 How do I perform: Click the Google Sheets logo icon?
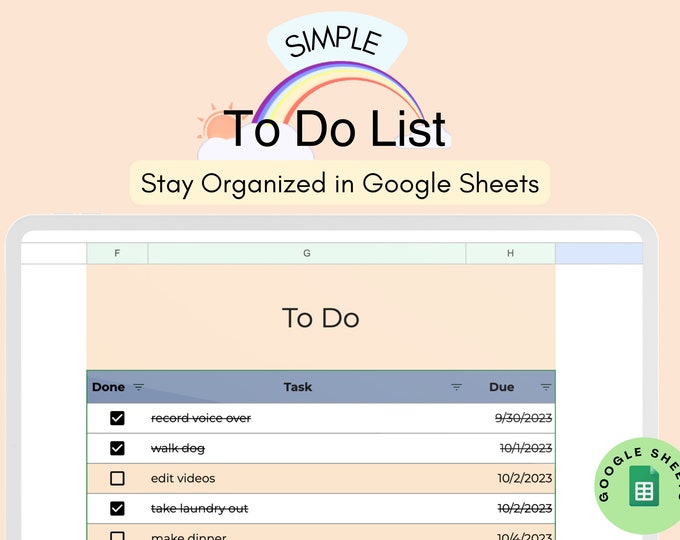(x=644, y=486)
